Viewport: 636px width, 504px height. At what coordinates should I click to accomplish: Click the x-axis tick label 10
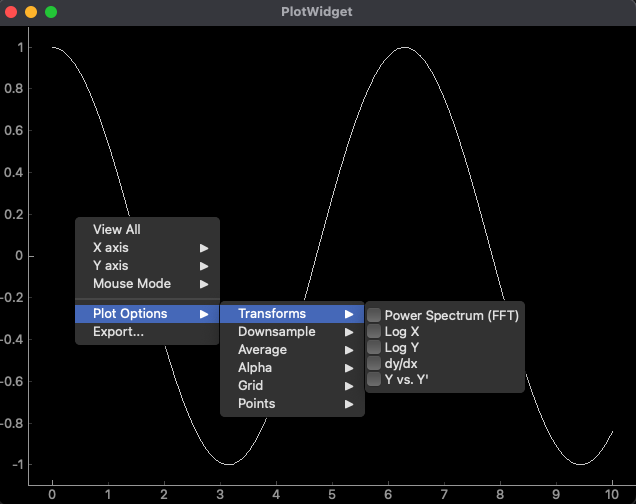(x=612, y=495)
